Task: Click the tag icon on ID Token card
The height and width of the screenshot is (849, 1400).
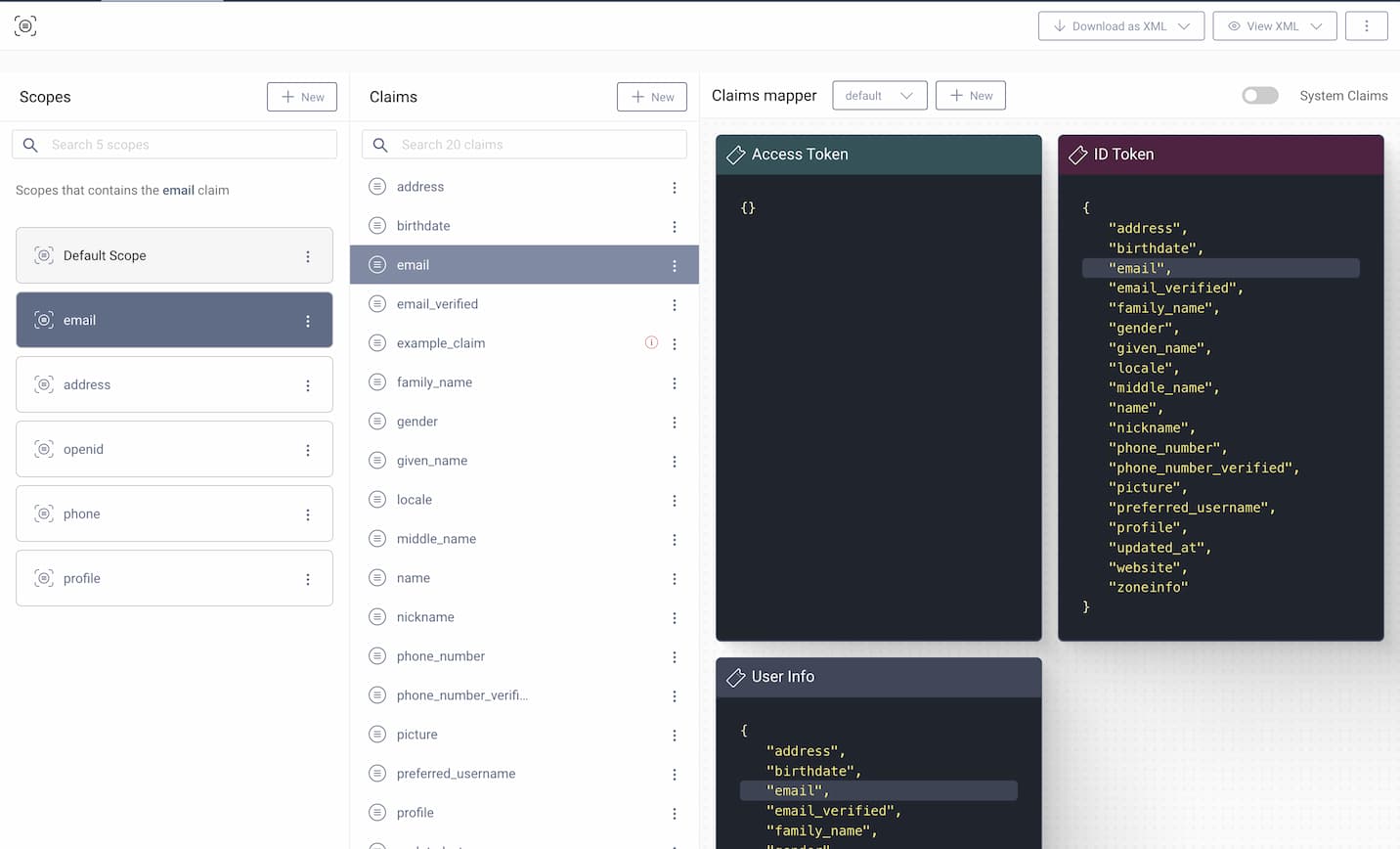Action: (1077, 155)
